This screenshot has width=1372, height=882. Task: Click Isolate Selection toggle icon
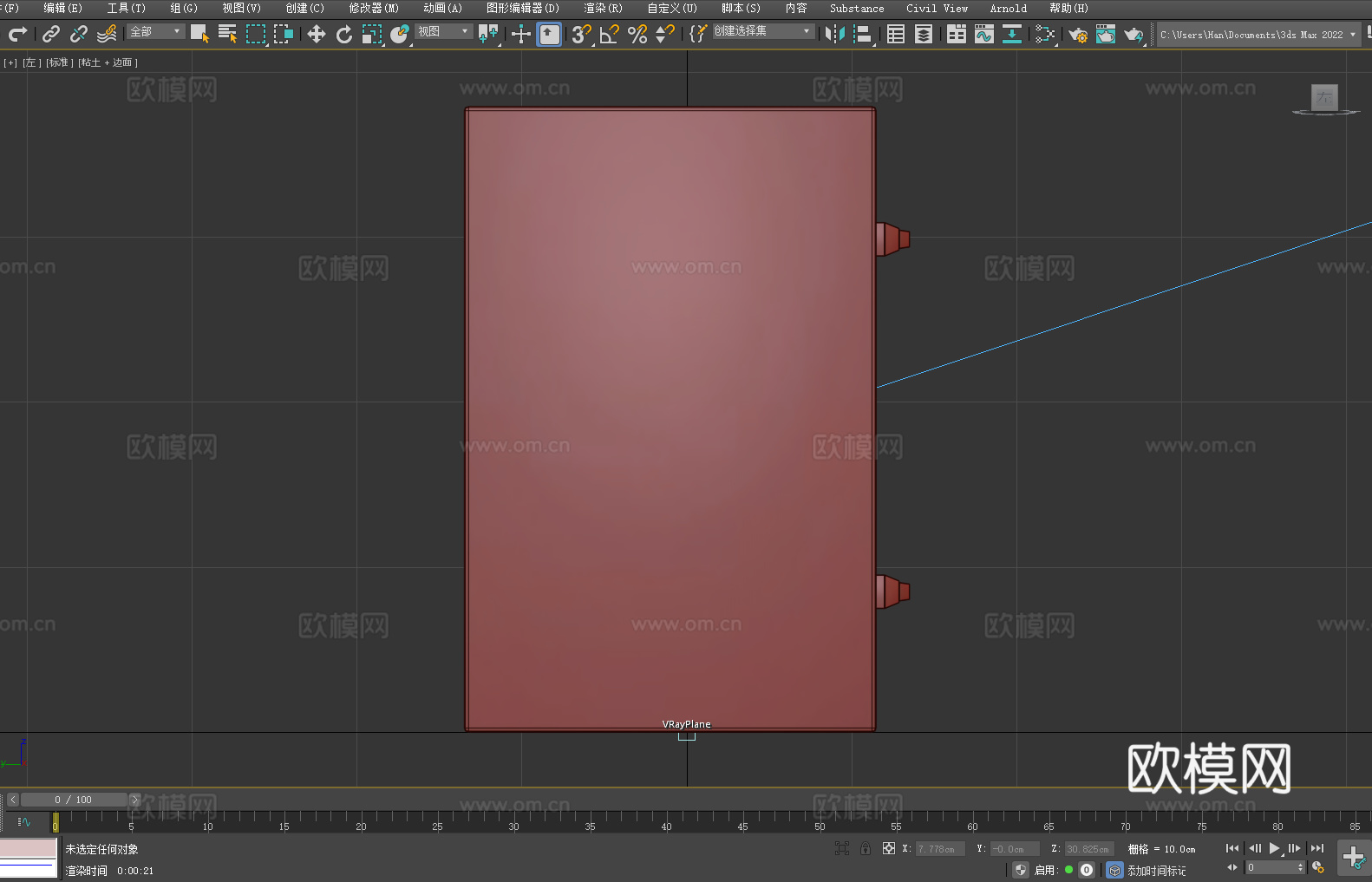click(x=841, y=848)
